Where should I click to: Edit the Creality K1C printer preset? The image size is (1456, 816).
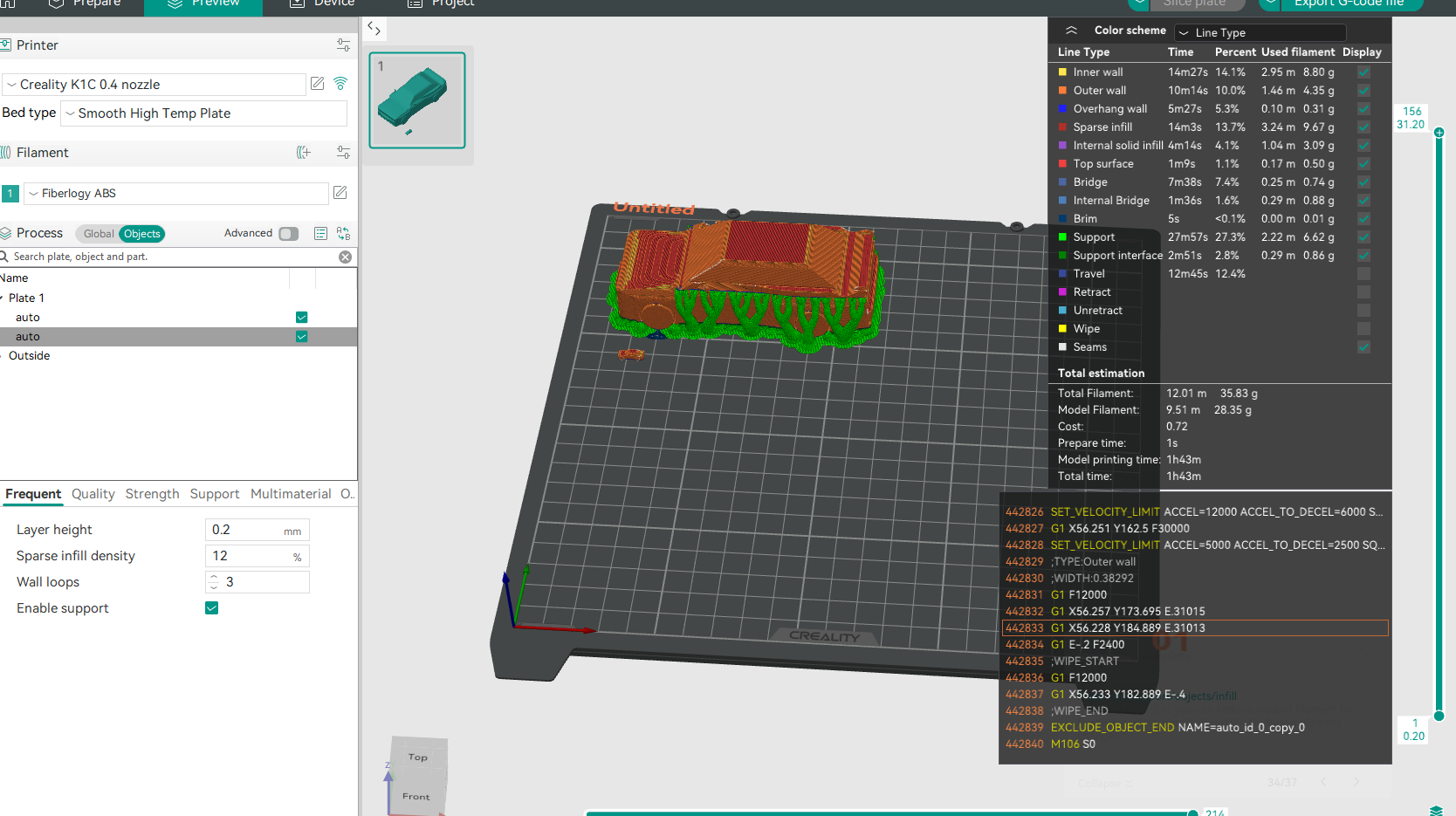point(318,84)
